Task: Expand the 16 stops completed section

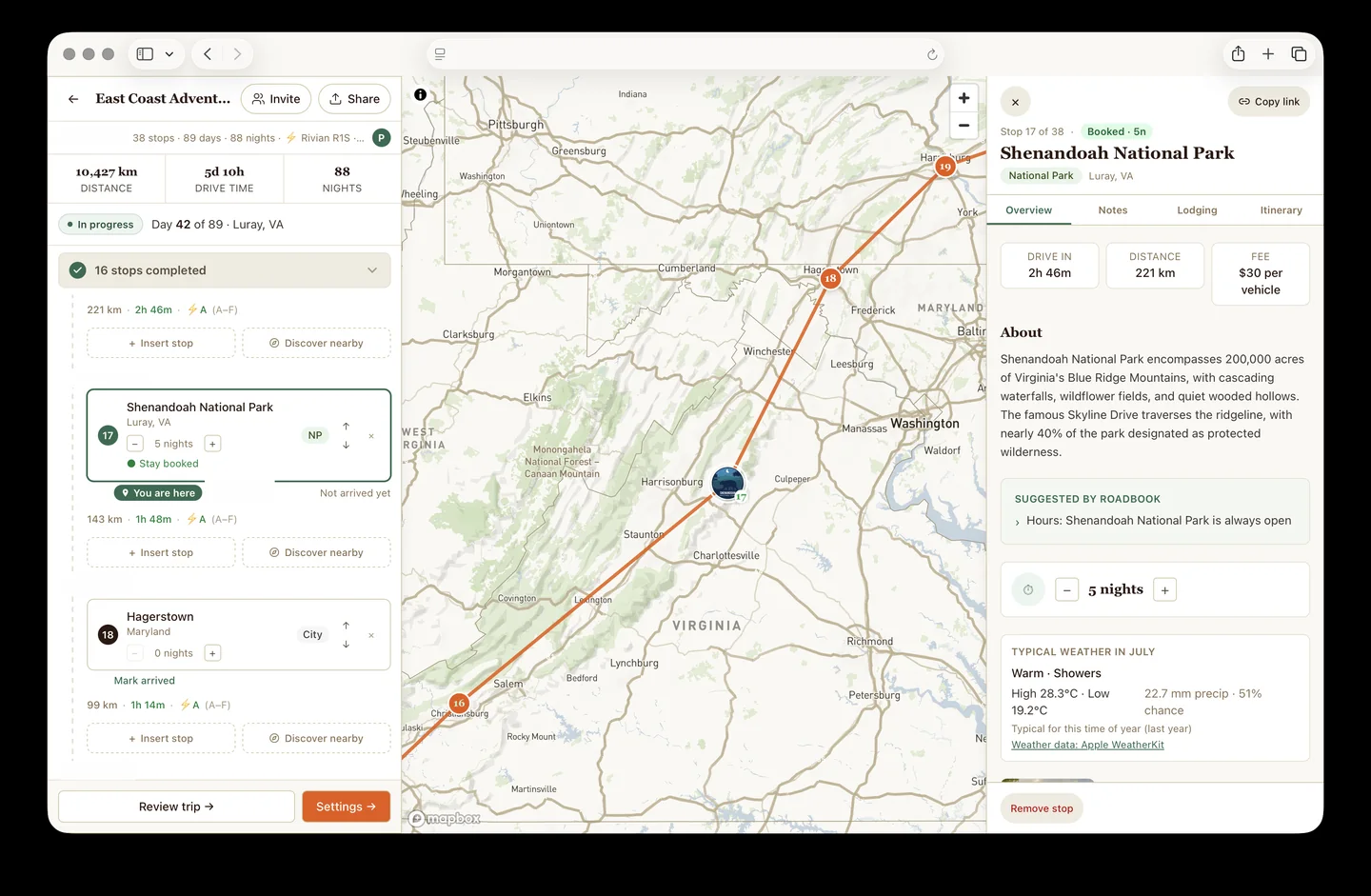Action: coord(225,270)
